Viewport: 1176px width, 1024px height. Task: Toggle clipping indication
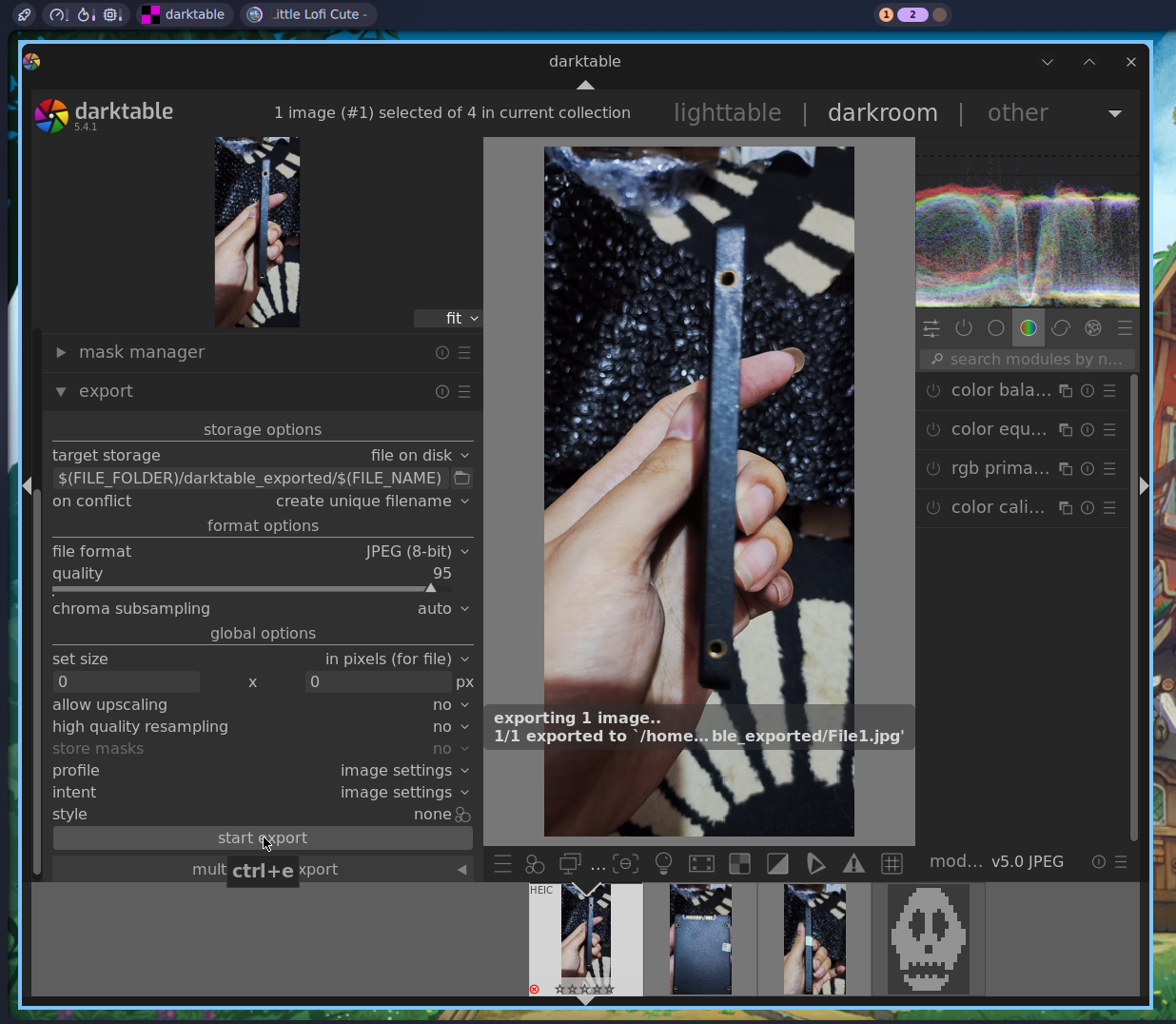pos(777,864)
